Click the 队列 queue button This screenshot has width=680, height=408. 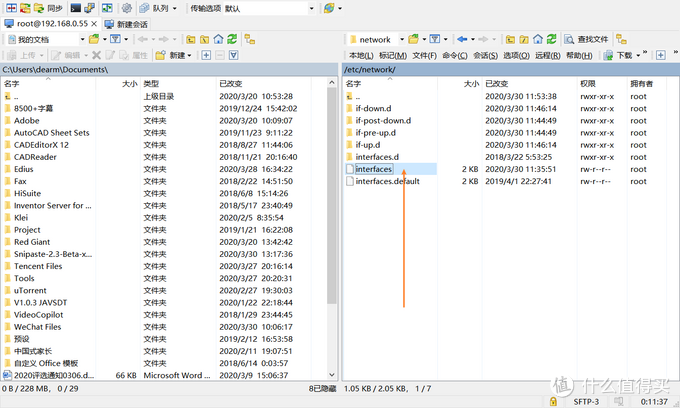(154, 8)
